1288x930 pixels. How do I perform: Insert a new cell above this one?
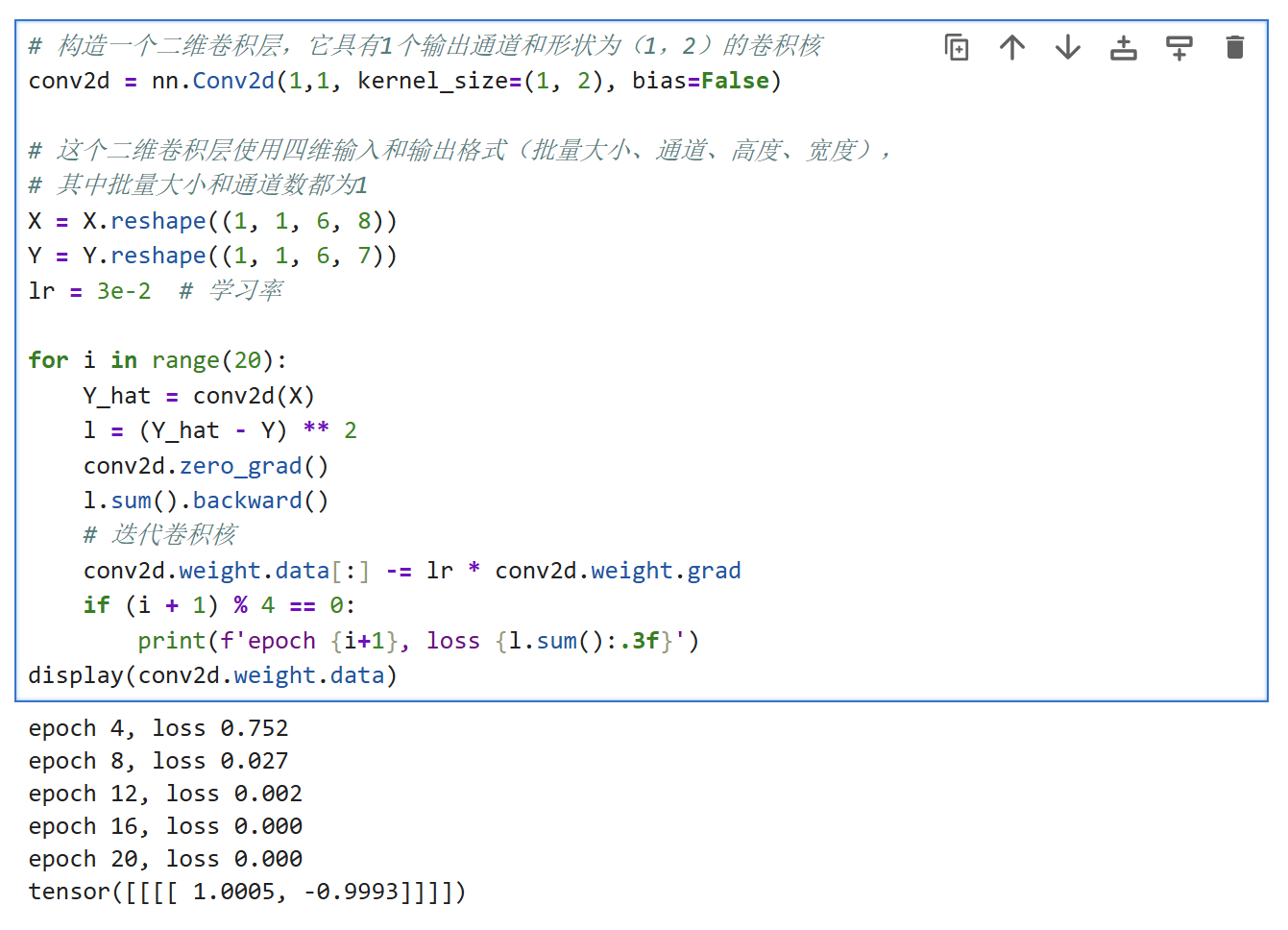click(x=1123, y=47)
